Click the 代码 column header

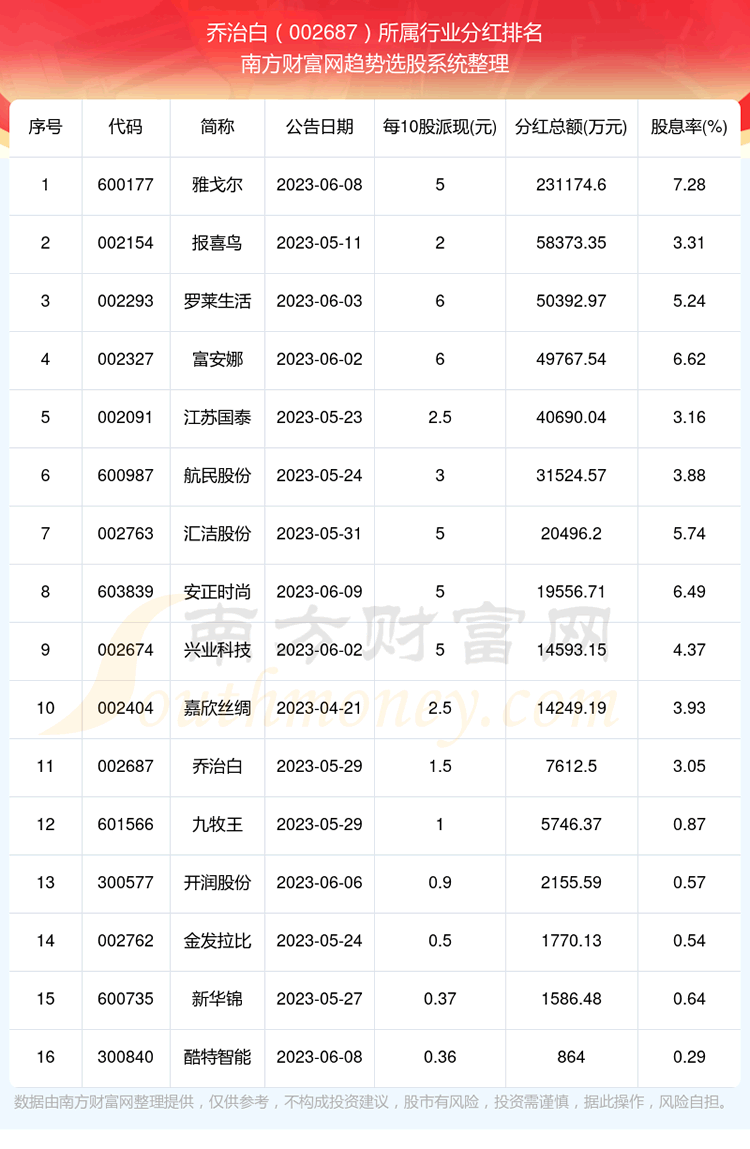click(126, 127)
